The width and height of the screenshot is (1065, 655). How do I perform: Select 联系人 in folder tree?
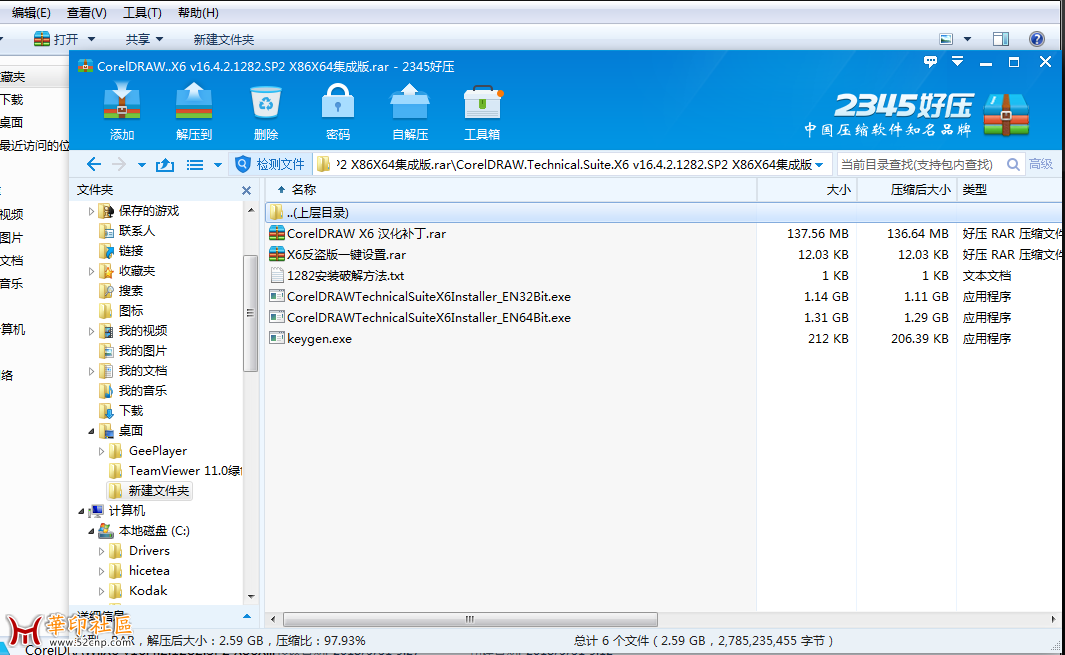point(137,231)
